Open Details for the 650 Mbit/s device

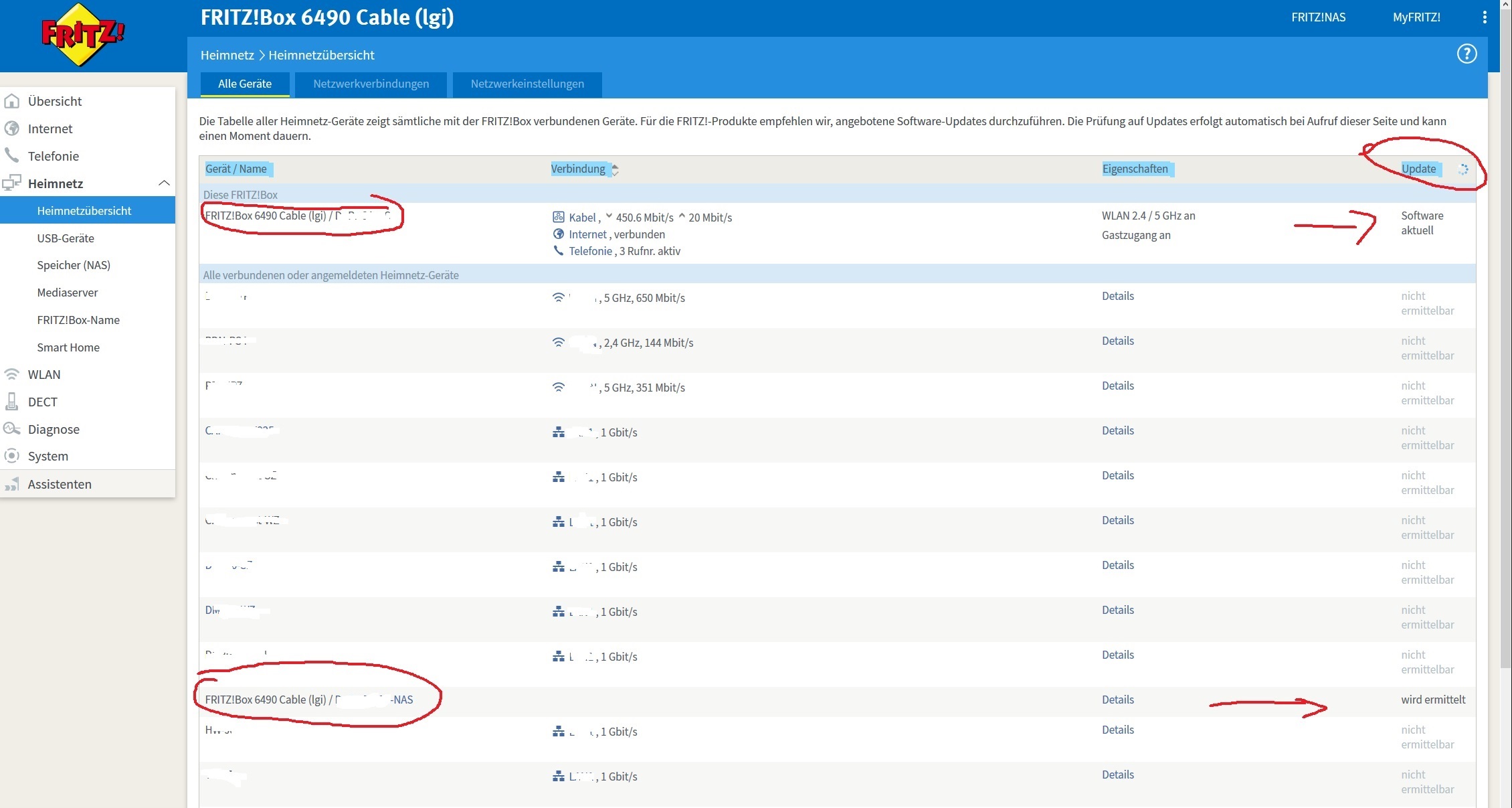coord(1118,296)
